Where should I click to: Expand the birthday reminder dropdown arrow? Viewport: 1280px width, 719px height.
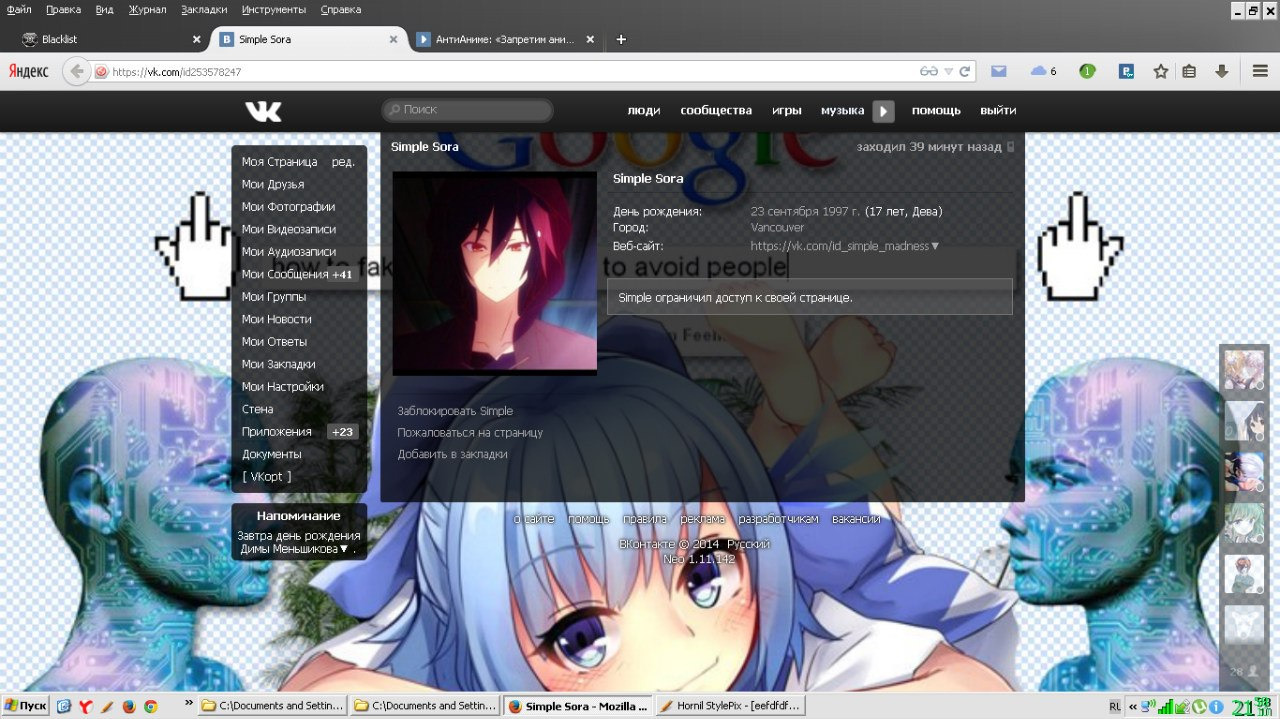(344, 549)
